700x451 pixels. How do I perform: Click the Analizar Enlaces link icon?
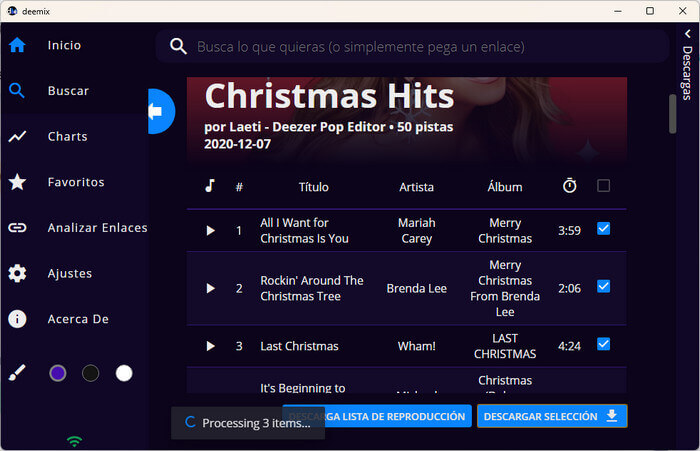click(17, 228)
